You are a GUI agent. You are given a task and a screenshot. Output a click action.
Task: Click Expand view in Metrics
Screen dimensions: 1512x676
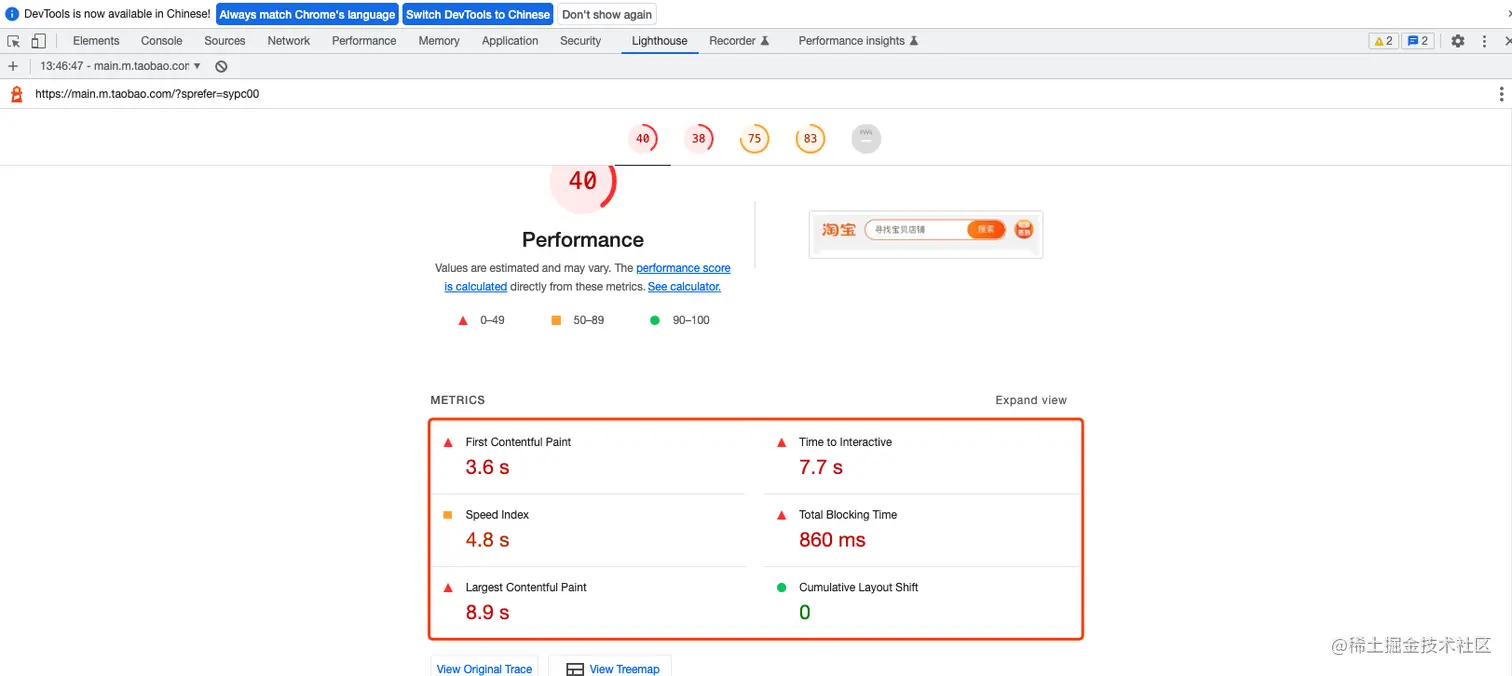click(1031, 400)
